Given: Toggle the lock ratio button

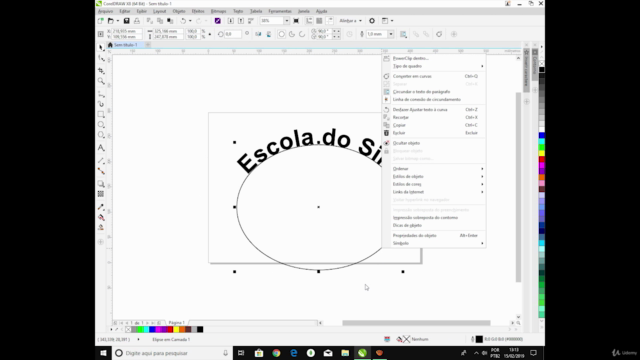Looking at the screenshot, I should point(210,34).
